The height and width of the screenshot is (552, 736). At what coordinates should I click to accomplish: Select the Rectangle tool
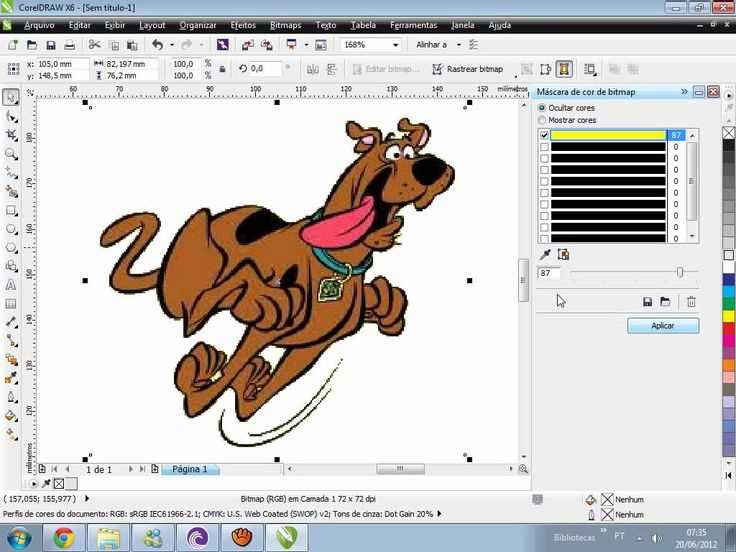point(11,211)
